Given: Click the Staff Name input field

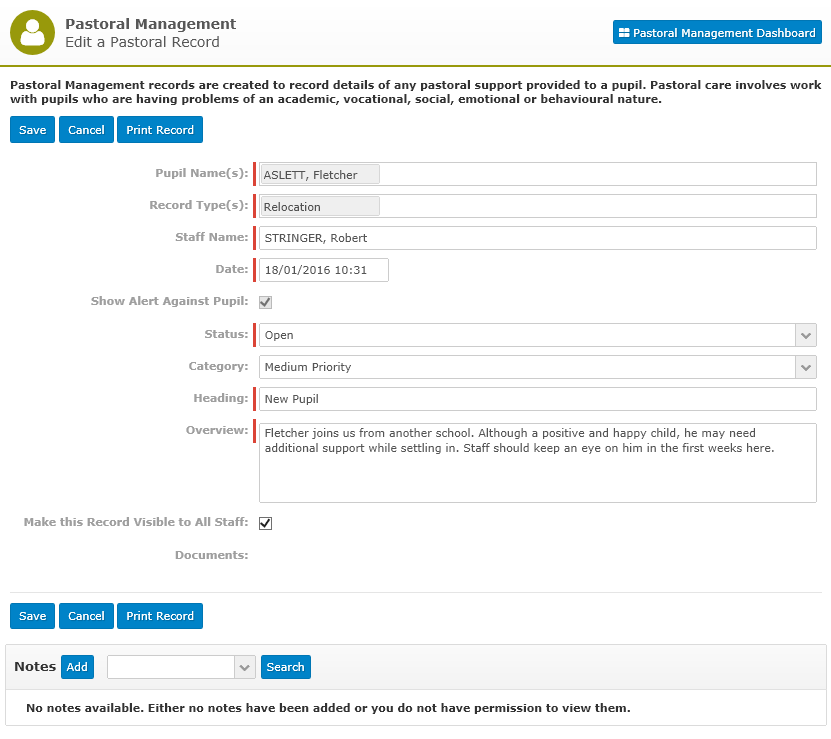Looking at the screenshot, I should tap(537, 238).
